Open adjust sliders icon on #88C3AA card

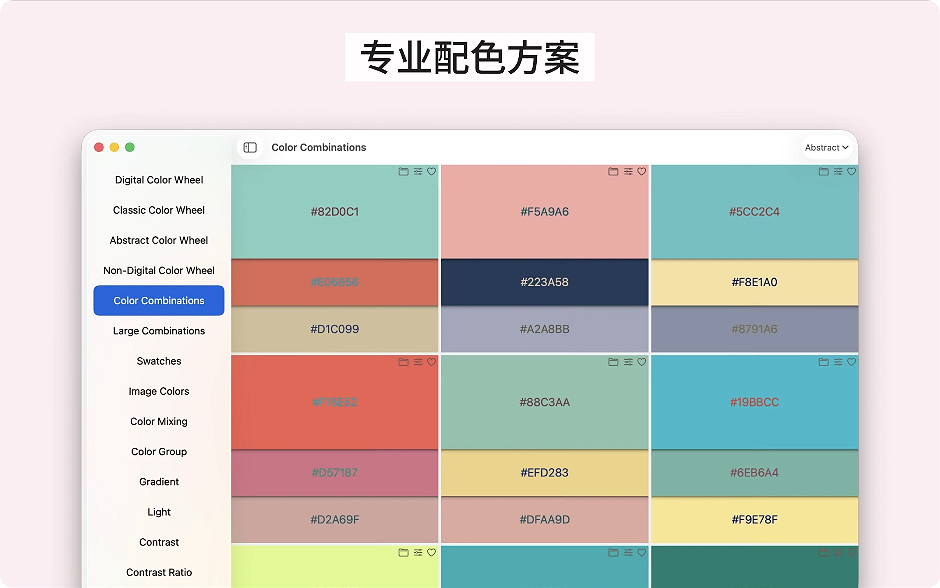tap(628, 362)
